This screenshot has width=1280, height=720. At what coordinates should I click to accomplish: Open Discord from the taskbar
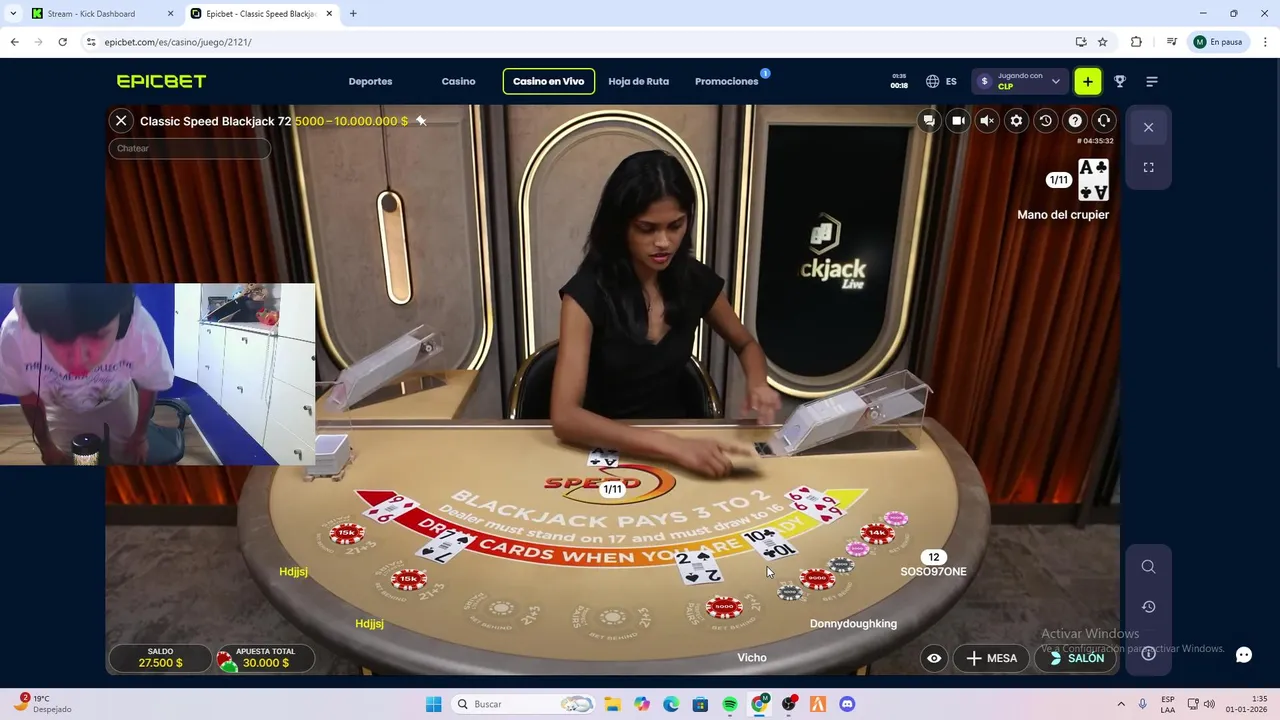(x=847, y=704)
